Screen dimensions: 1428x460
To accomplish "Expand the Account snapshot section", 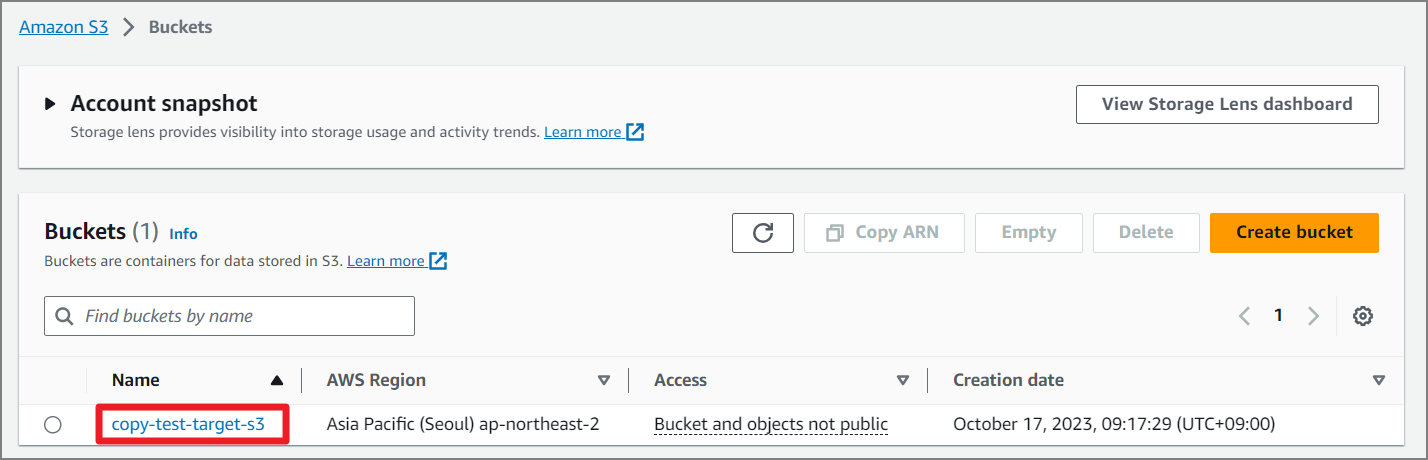I will point(50,104).
